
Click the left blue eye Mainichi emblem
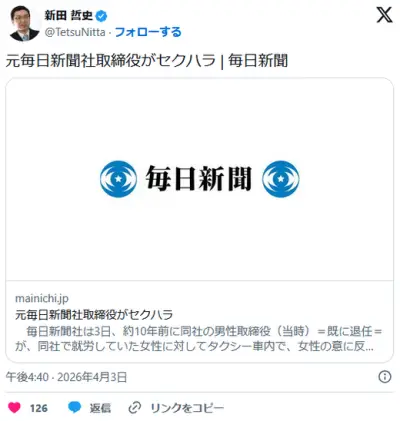tap(118, 179)
